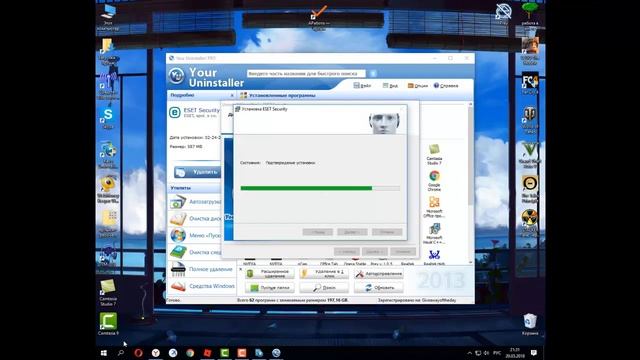Select Microsoft Visual C++ in program list
Image resolution: width=640 pixels, height=360 pixels.
pos(434,234)
